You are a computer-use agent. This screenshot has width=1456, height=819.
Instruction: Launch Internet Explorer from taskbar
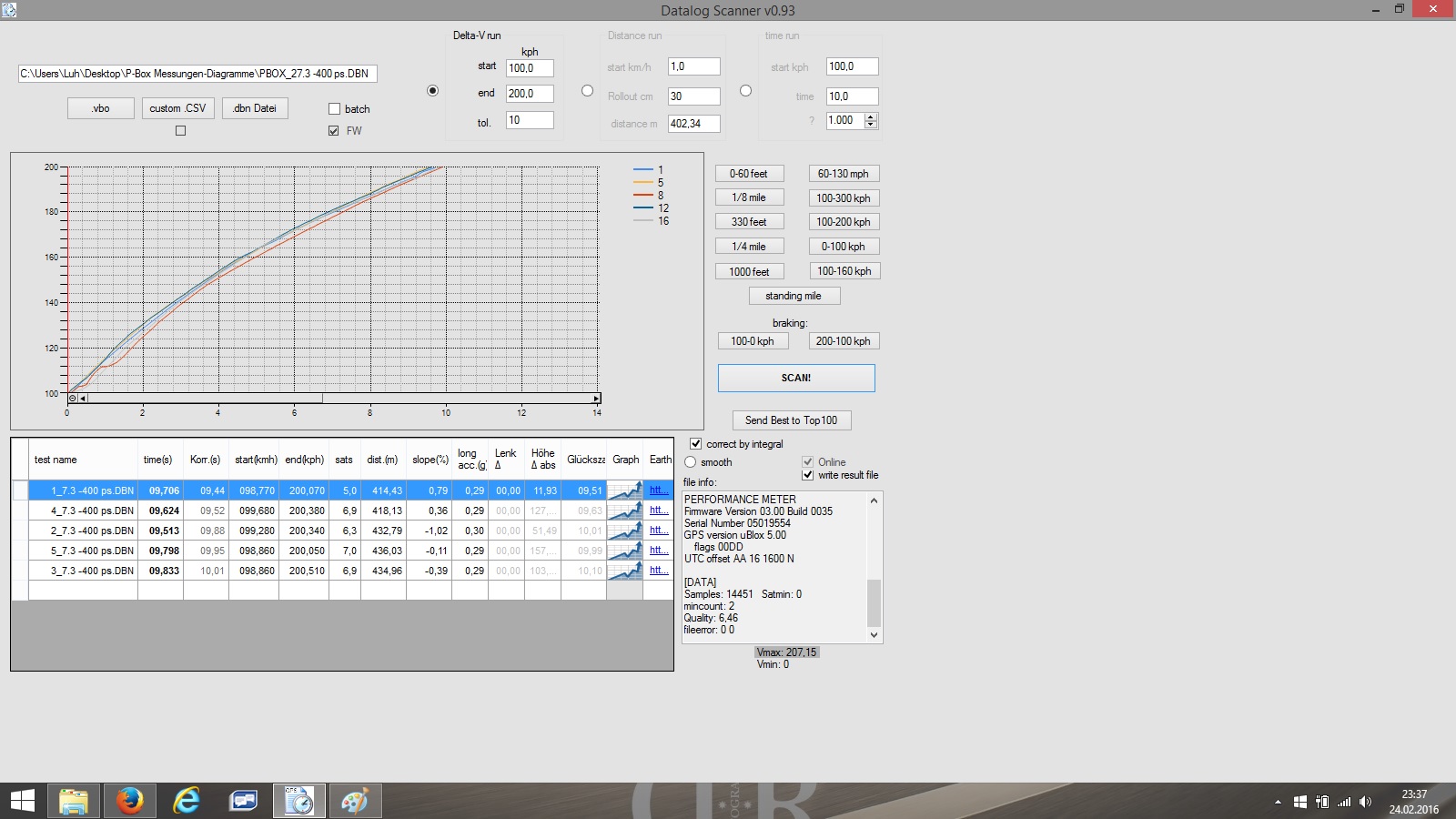[187, 801]
